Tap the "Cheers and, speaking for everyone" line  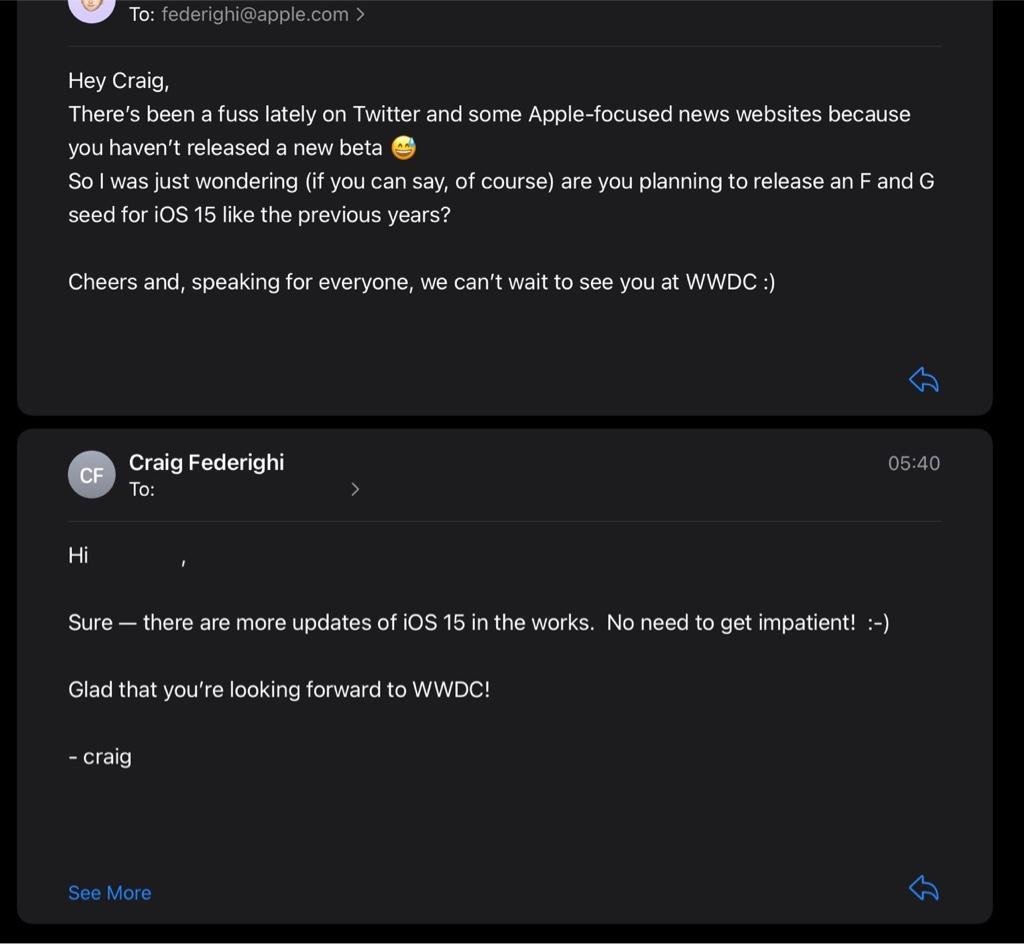click(421, 283)
